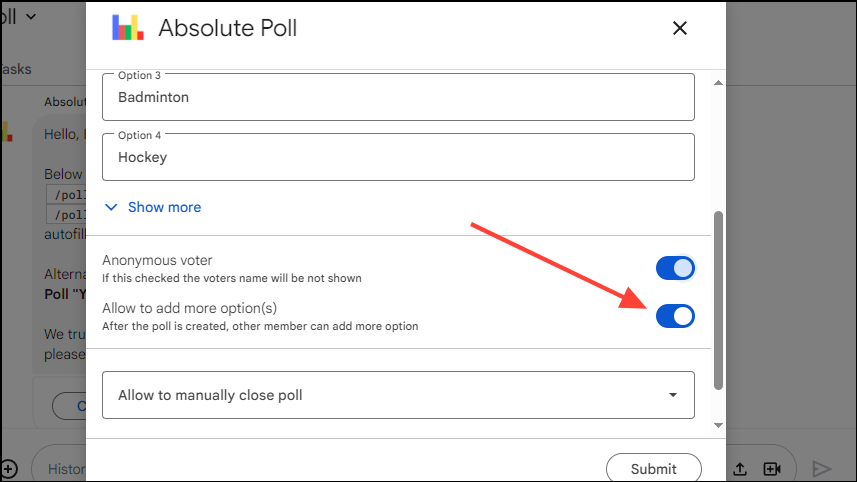Click the Absolute Poll bot avatar in chat
This screenshot has width=857, height=482.
pyautogui.click(x=8, y=131)
